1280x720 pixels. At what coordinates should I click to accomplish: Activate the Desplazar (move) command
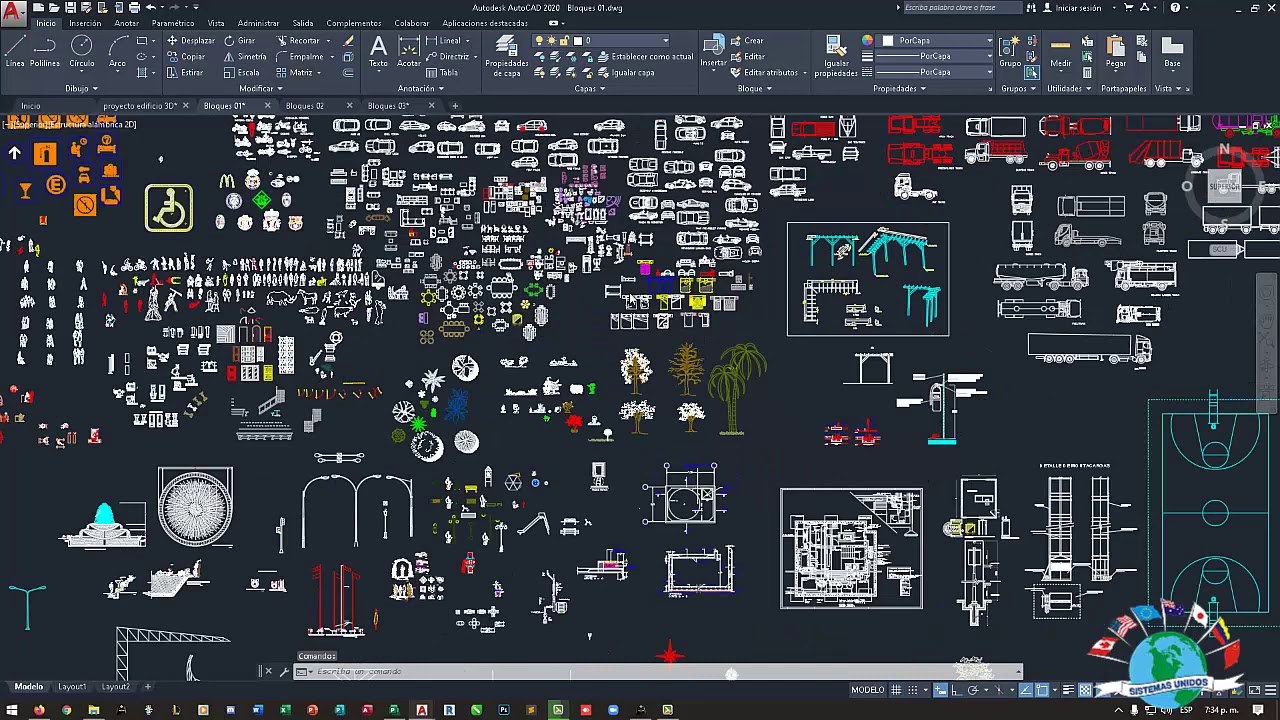coord(191,41)
